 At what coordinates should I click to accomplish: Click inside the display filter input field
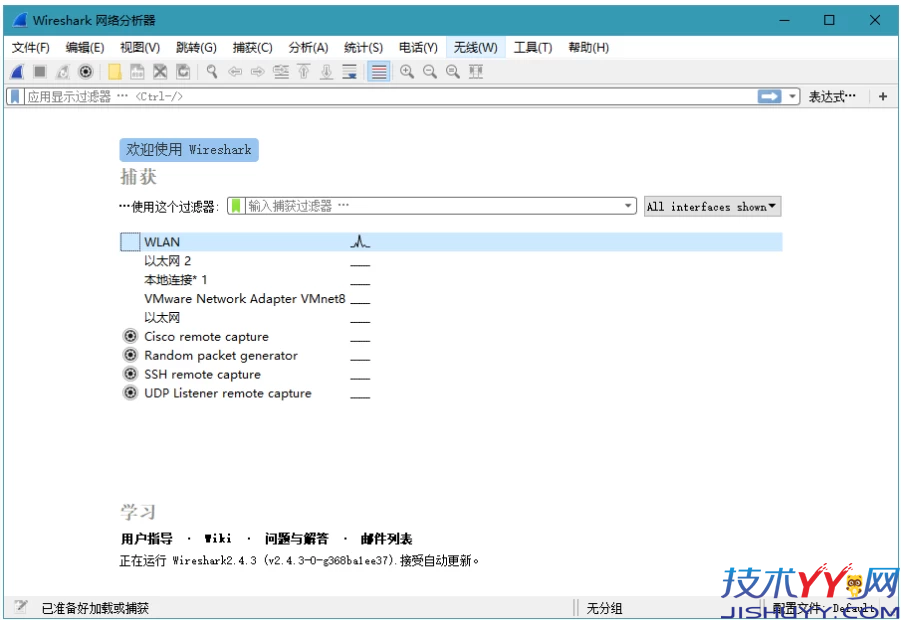tap(300, 96)
